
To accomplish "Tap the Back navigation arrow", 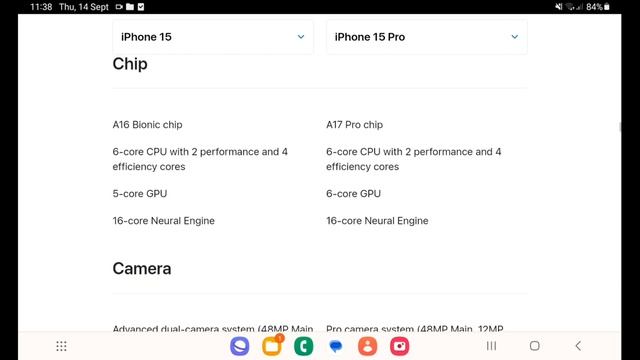I will click(x=578, y=346).
